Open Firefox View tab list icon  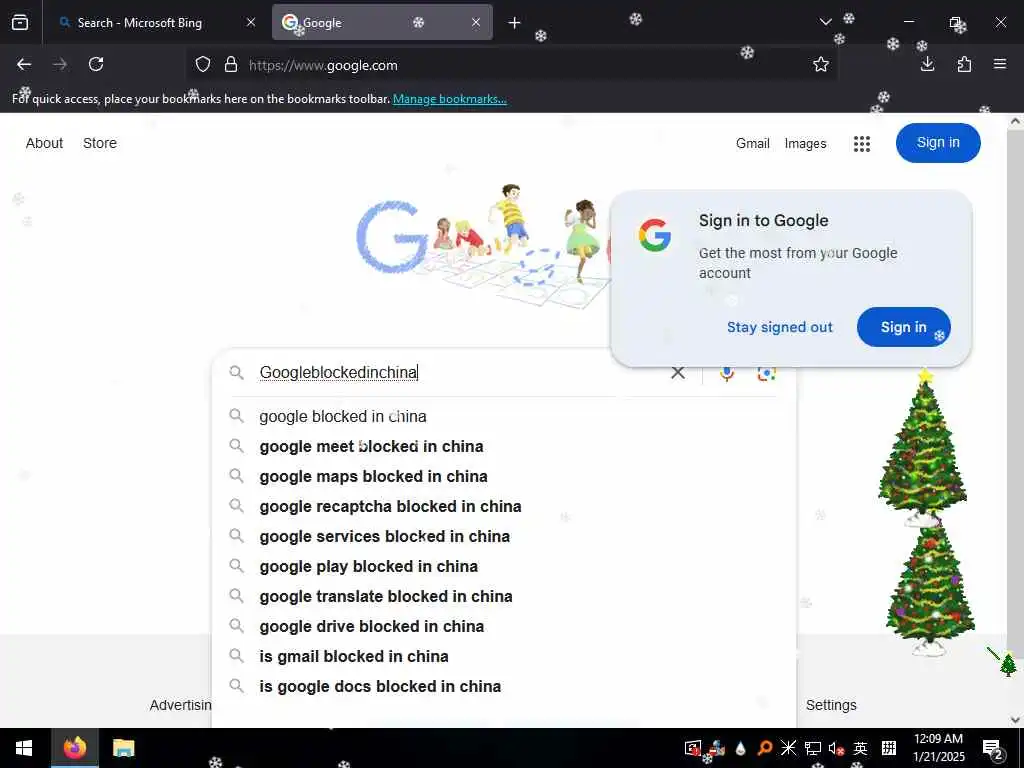pyautogui.click(x=20, y=23)
